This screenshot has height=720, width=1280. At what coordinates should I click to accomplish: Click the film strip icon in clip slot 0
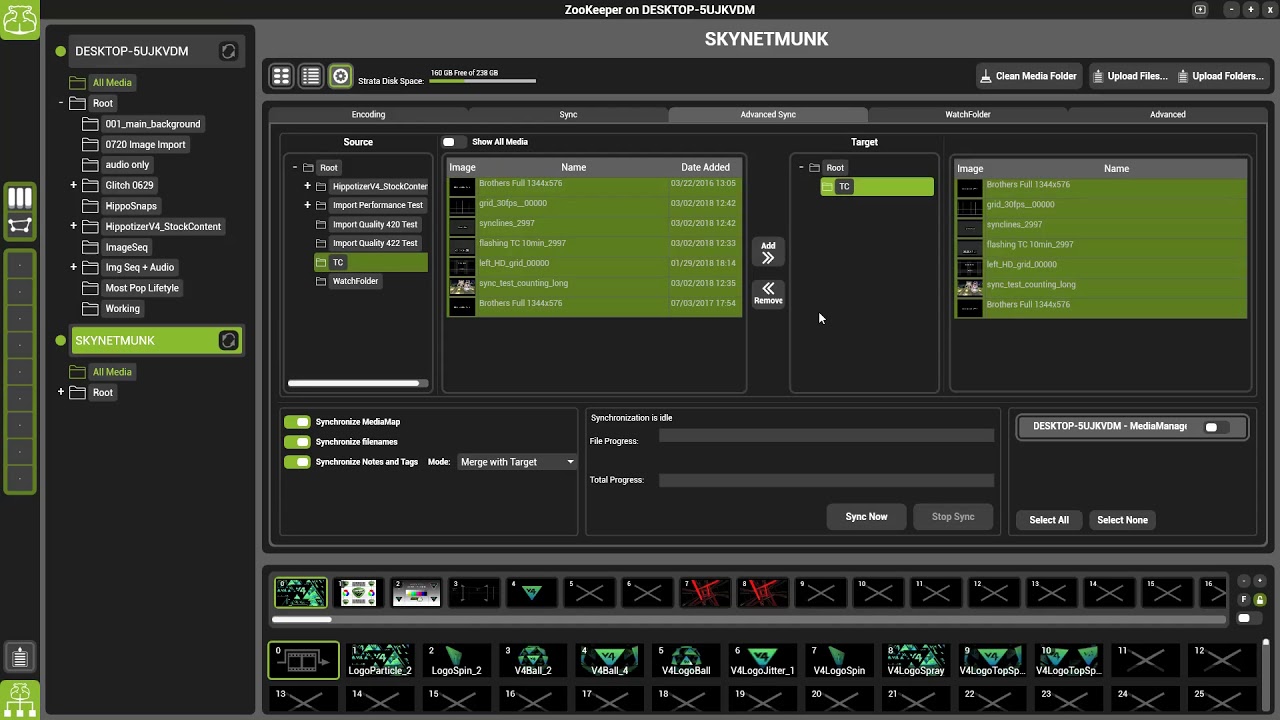point(303,661)
